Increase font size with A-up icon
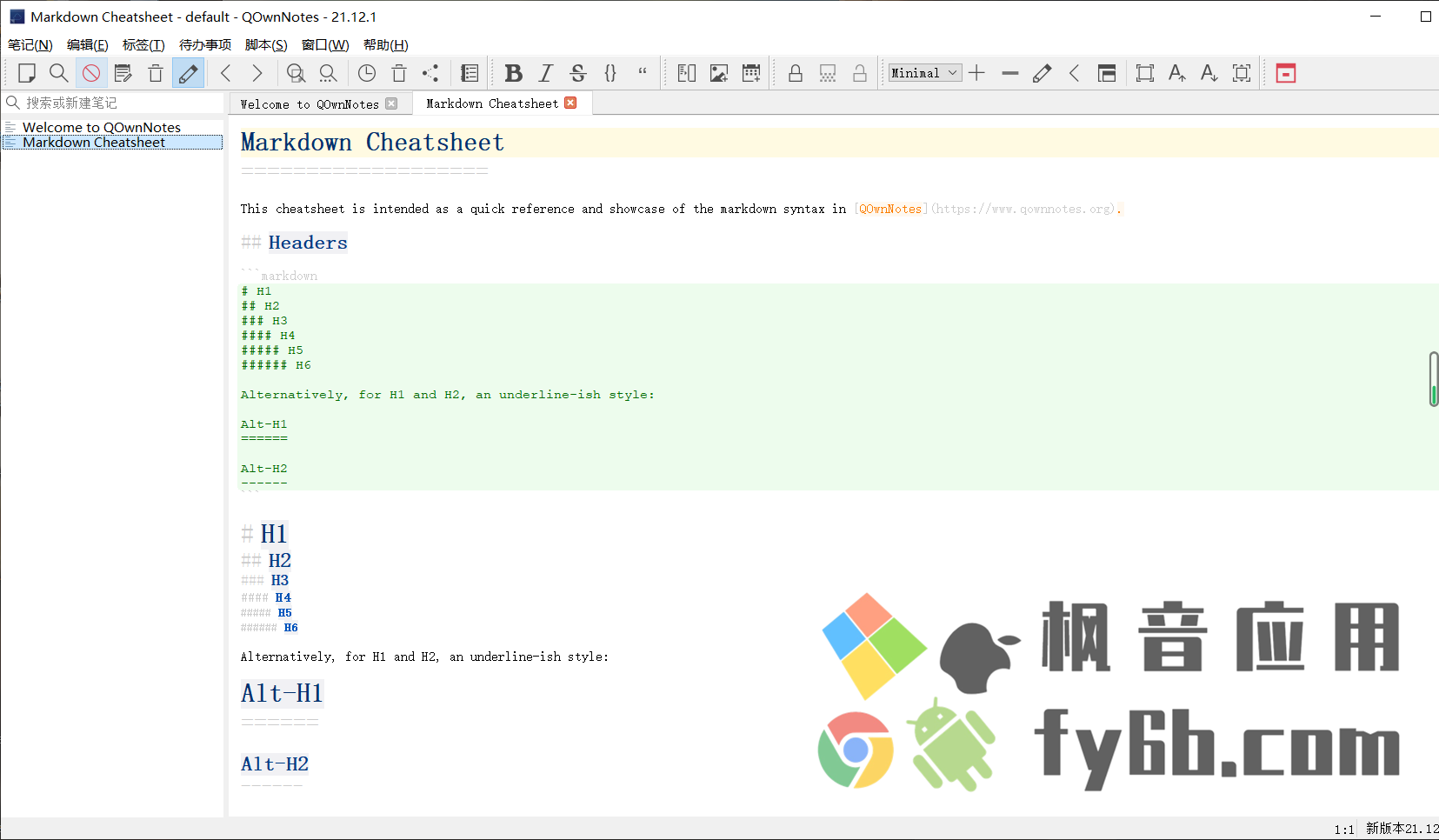Viewport: 1439px width, 840px height. pyautogui.click(x=1177, y=73)
